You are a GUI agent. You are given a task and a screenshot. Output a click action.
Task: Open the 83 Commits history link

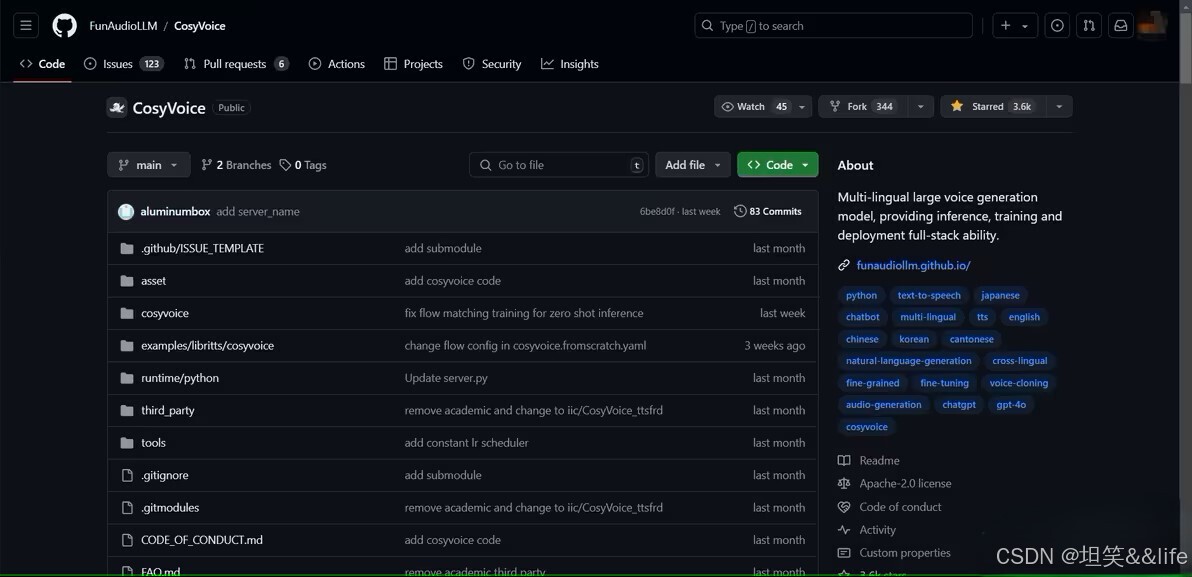(x=768, y=211)
